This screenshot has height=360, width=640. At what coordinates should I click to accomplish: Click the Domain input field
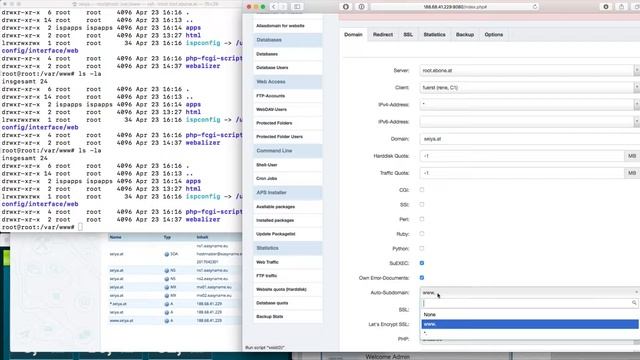tap(529, 139)
